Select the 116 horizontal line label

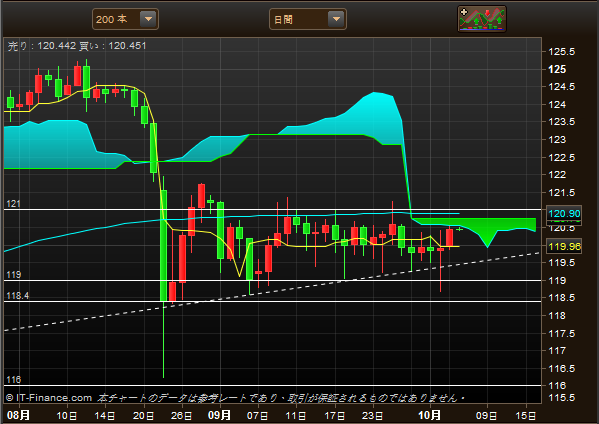pyautogui.click(x=13, y=380)
